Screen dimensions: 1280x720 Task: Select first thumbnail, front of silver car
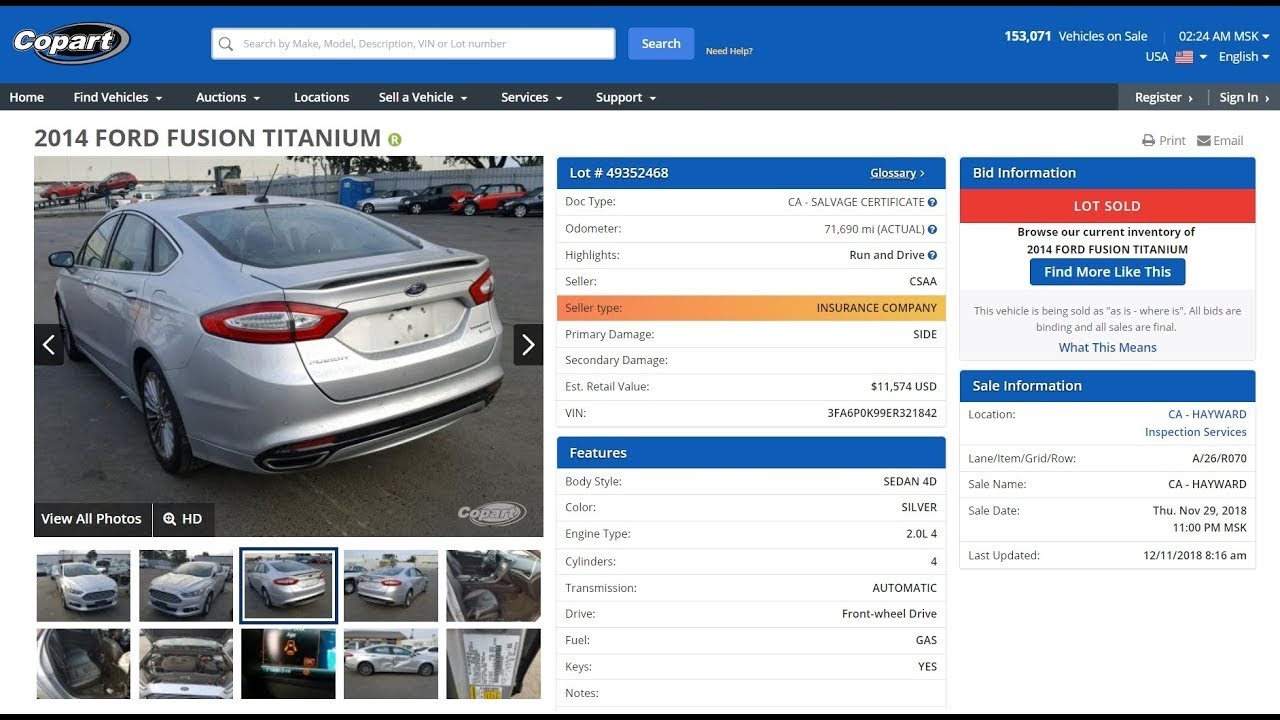click(83, 586)
